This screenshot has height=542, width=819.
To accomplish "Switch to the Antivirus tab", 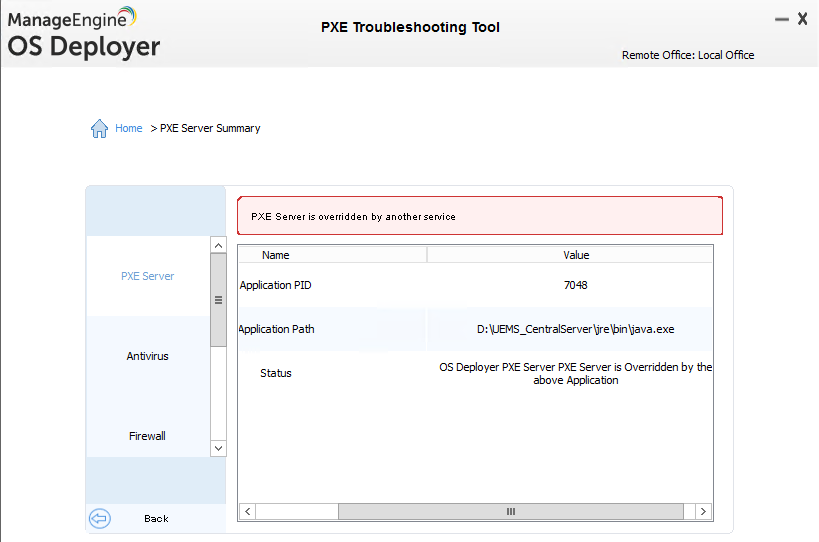I will coord(148,356).
